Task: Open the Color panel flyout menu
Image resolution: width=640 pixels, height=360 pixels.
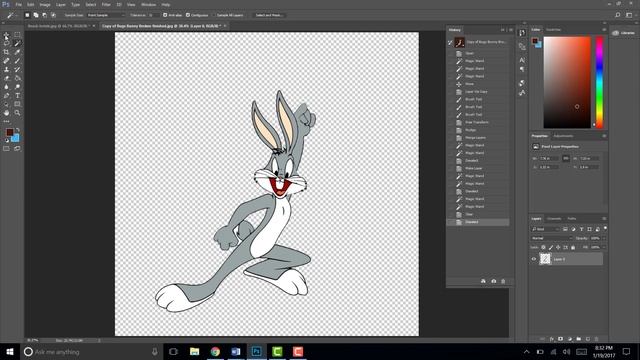Action: (604, 30)
